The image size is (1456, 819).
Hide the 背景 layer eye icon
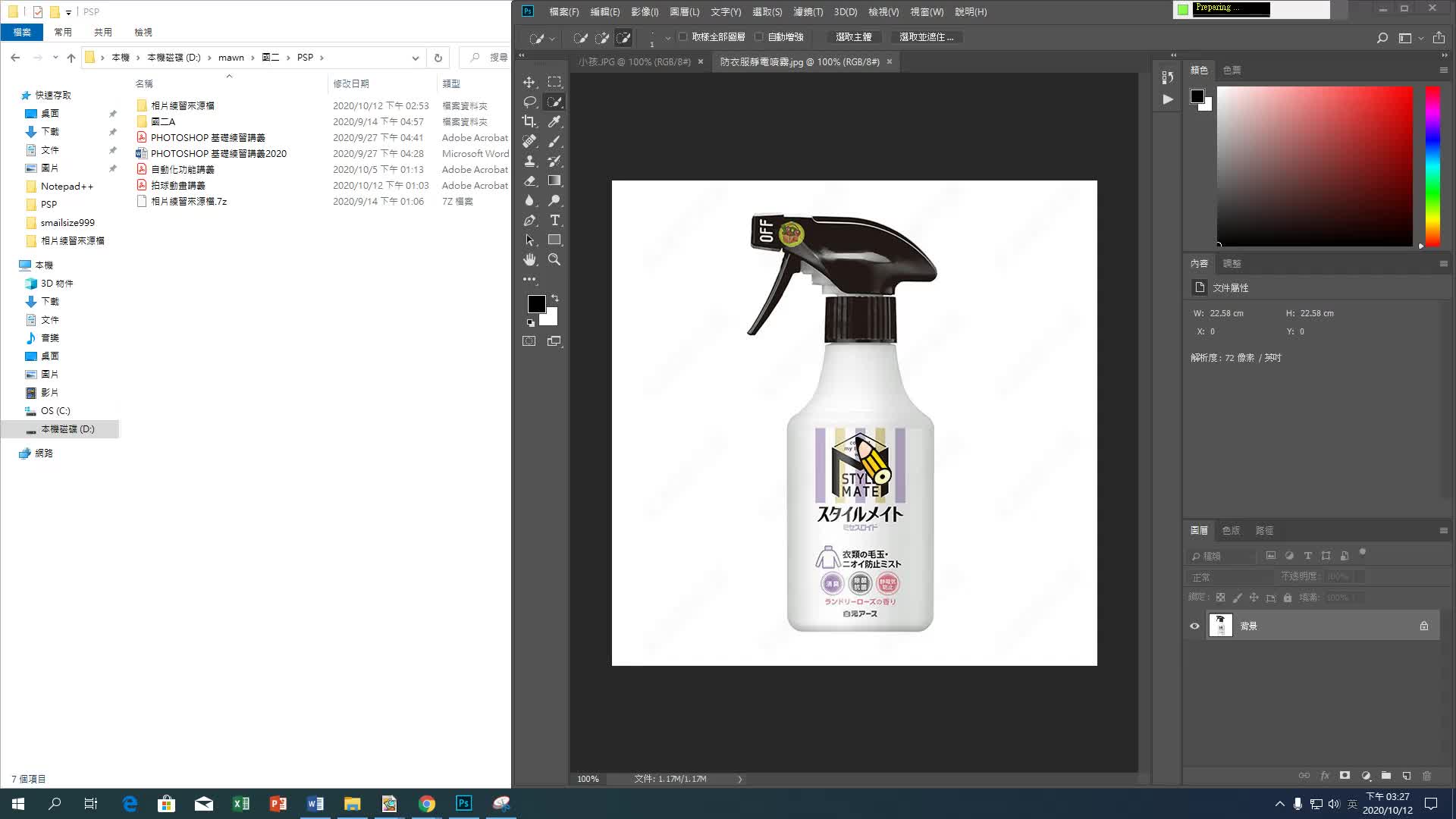coord(1194,626)
